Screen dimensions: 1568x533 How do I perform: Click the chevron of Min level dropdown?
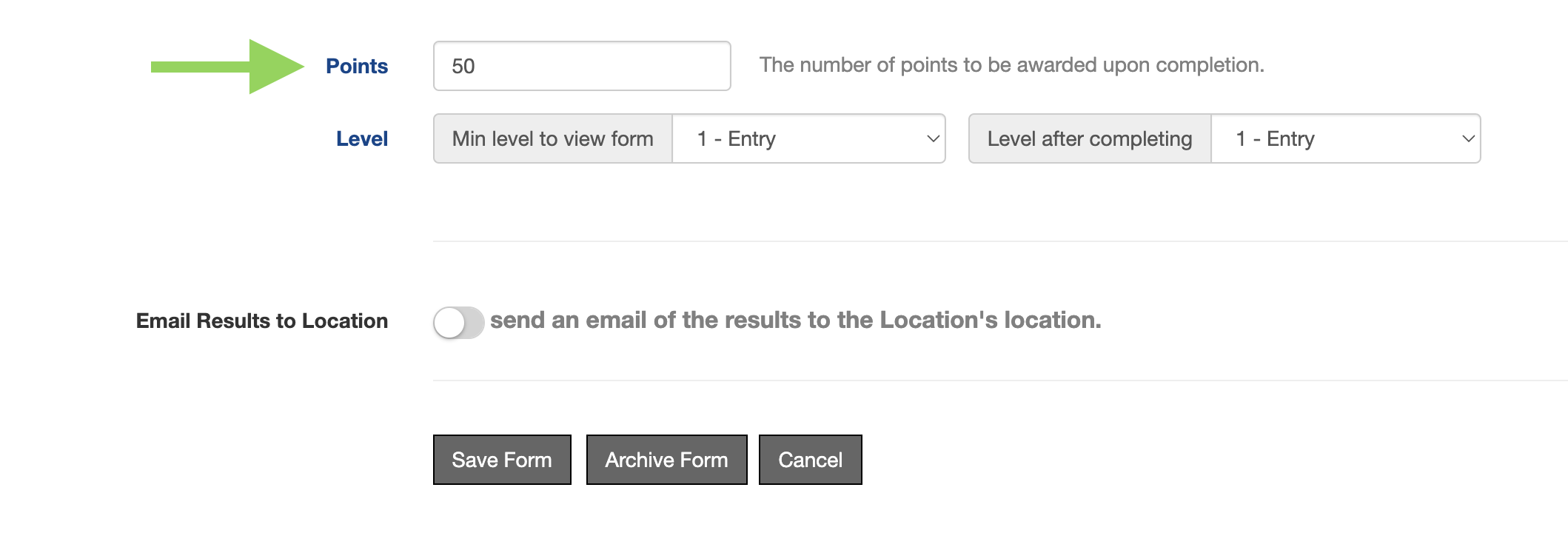933,138
